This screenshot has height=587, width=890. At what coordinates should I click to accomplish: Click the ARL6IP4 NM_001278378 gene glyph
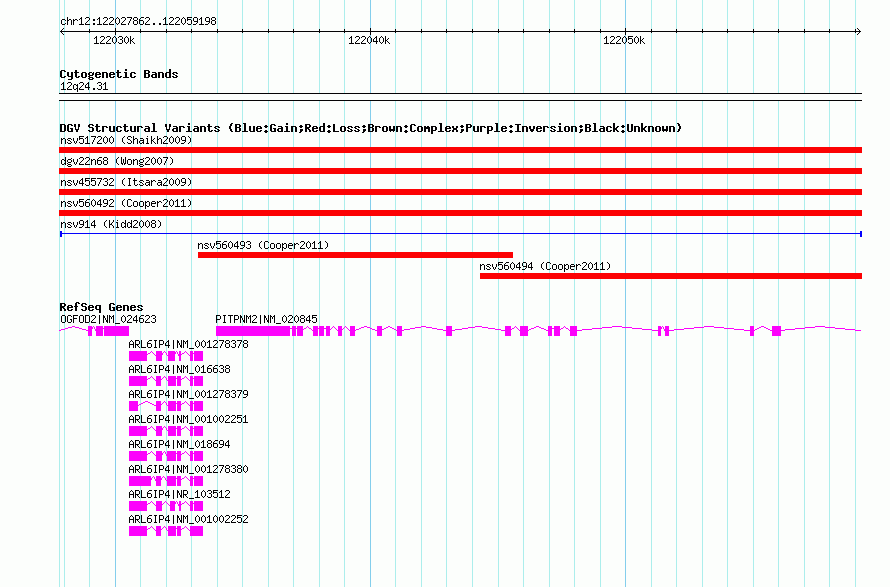point(166,356)
